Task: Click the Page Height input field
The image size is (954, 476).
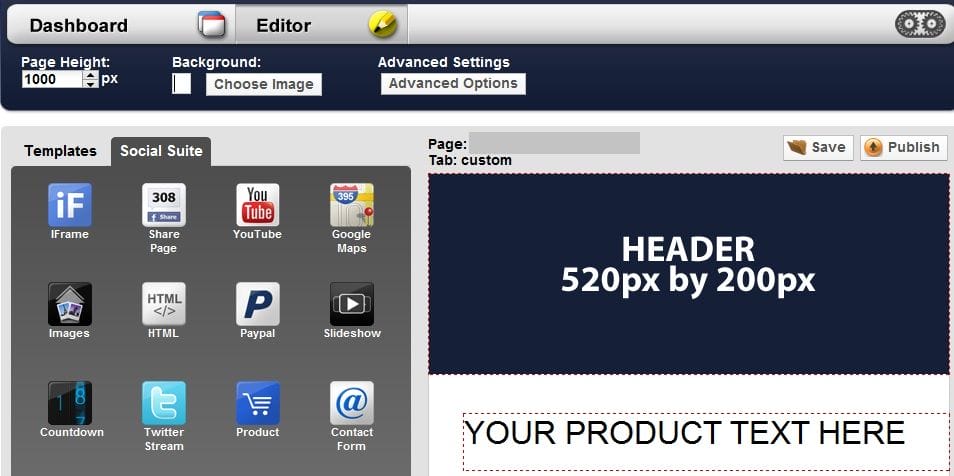Action: [51, 79]
